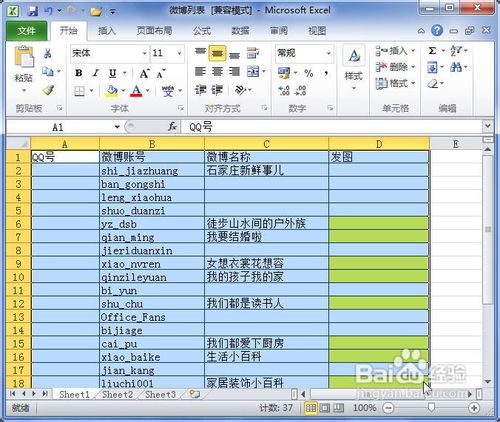
Task: Open the fill color dropdown arrow
Action: coord(123,91)
